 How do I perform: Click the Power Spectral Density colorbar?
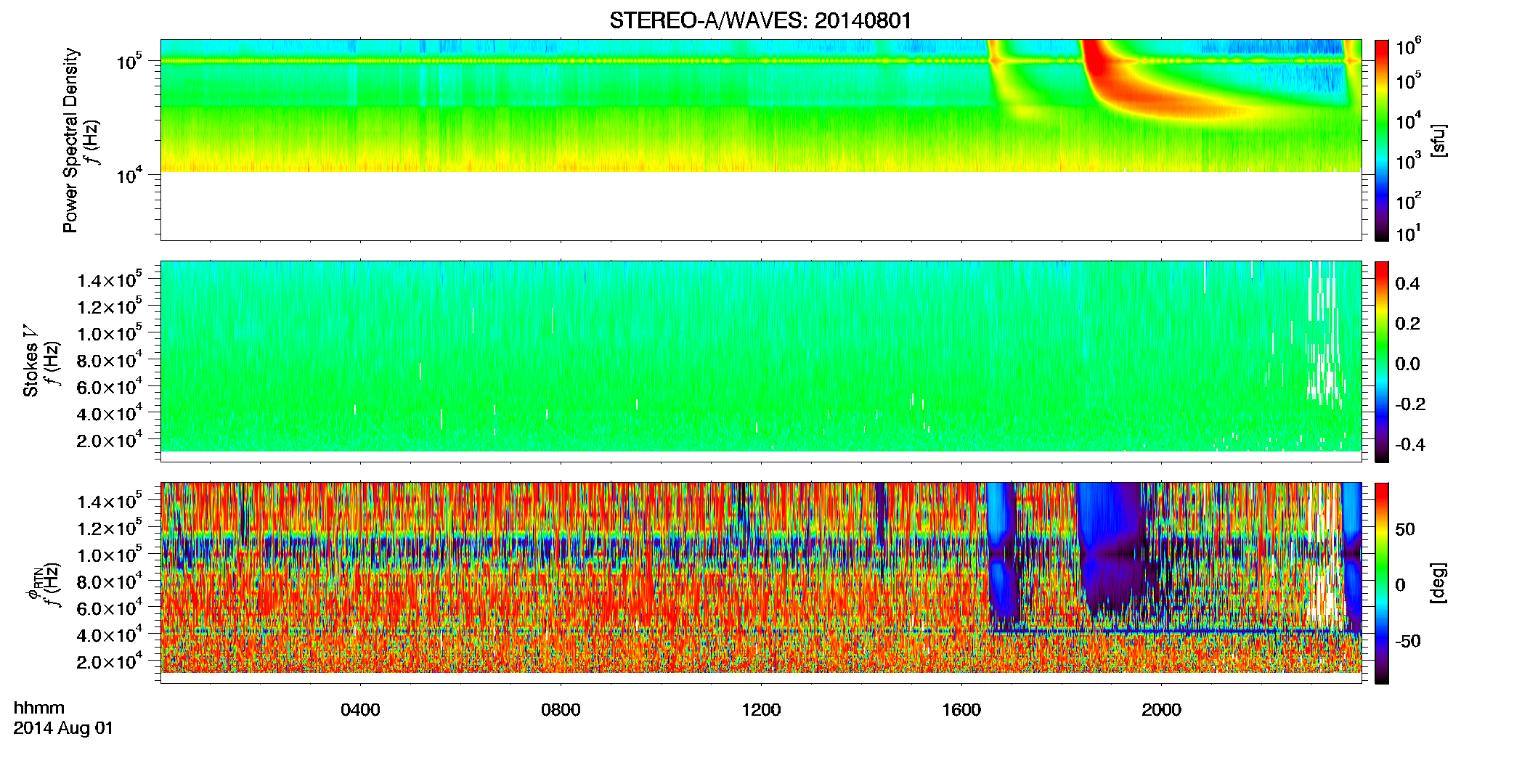click(1382, 140)
